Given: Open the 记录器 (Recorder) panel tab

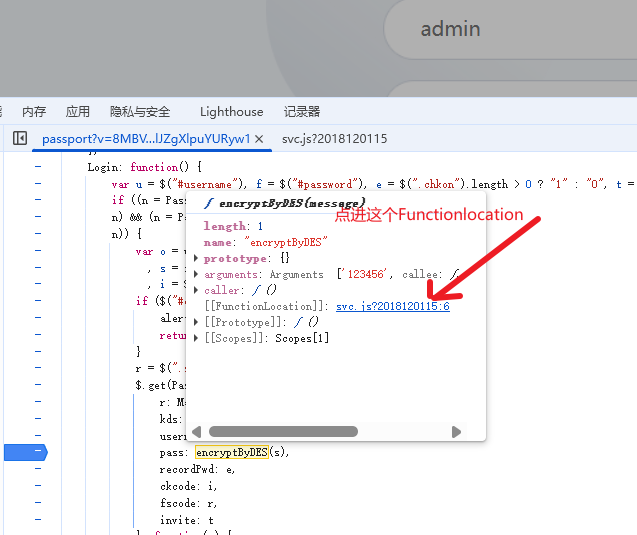Looking at the screenshot, I should point(302,111).
